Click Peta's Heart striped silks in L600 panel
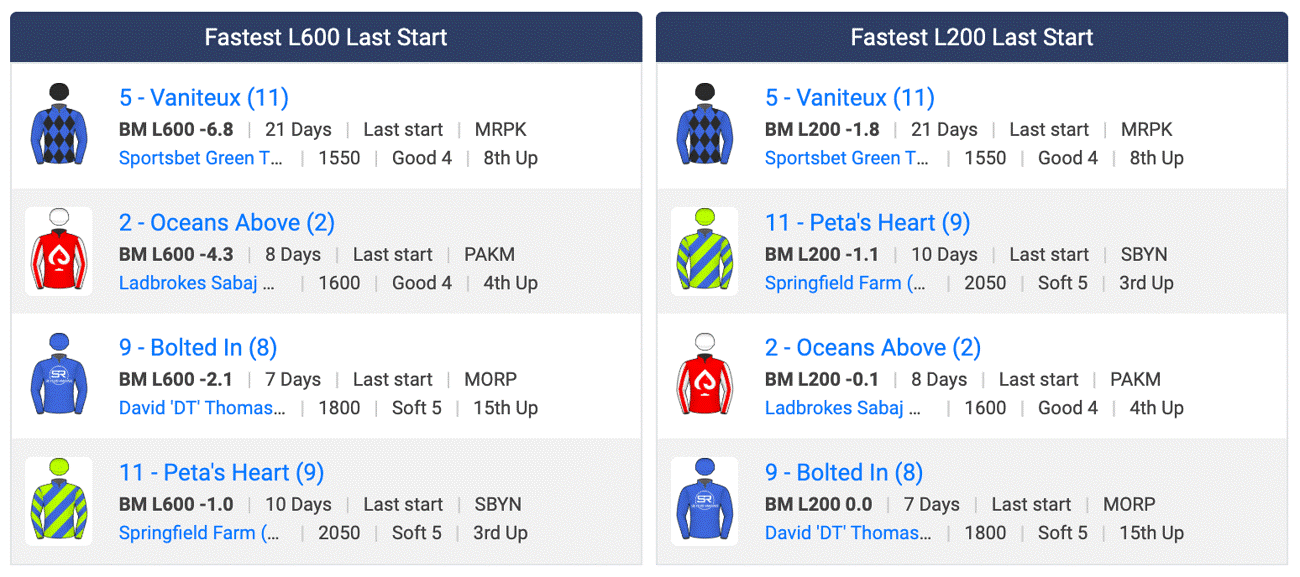Image resolution: width=1300 pixels, height=577 pixels. [59, 501]
